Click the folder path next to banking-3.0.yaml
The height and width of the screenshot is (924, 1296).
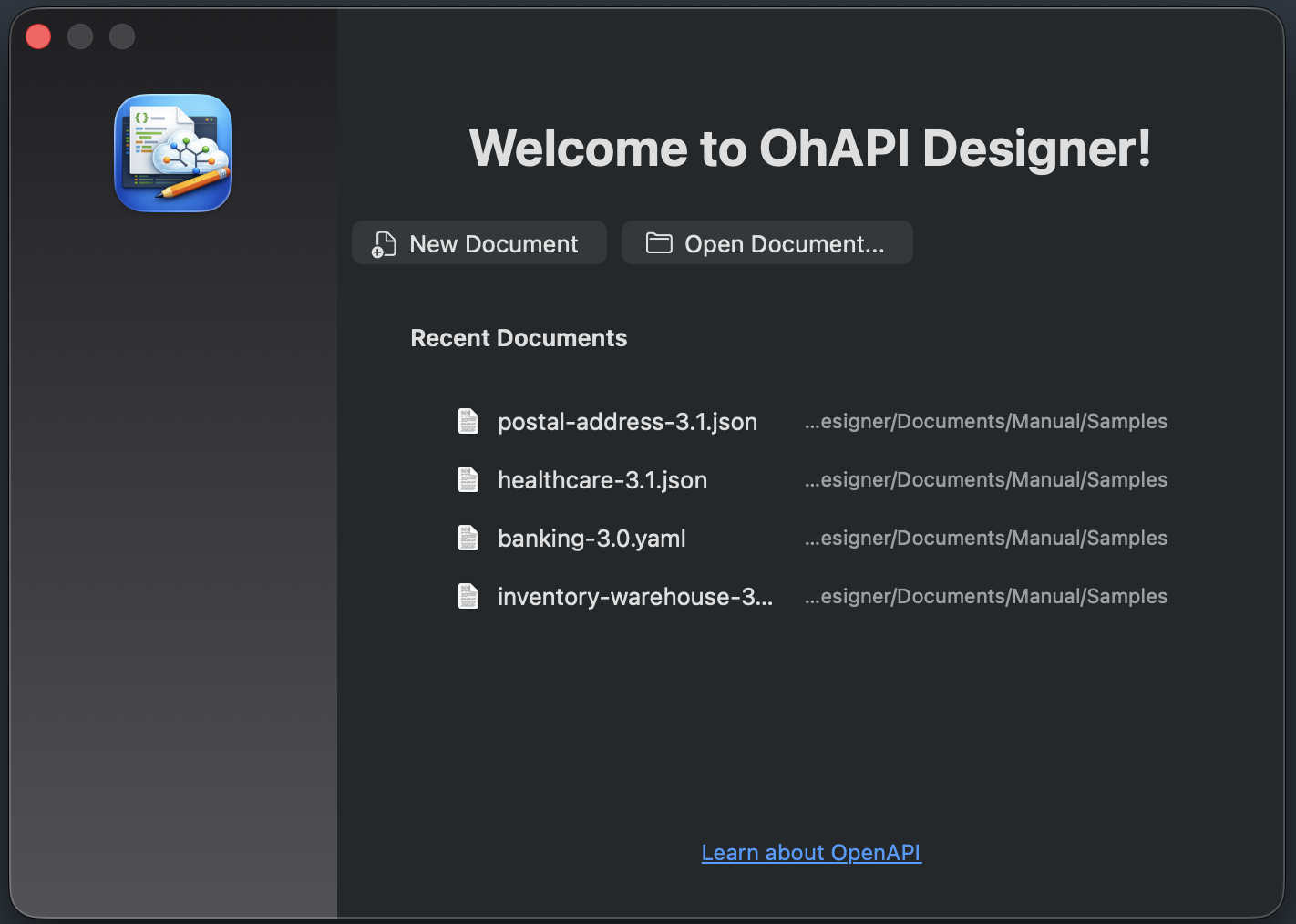(x=985, y=539)
